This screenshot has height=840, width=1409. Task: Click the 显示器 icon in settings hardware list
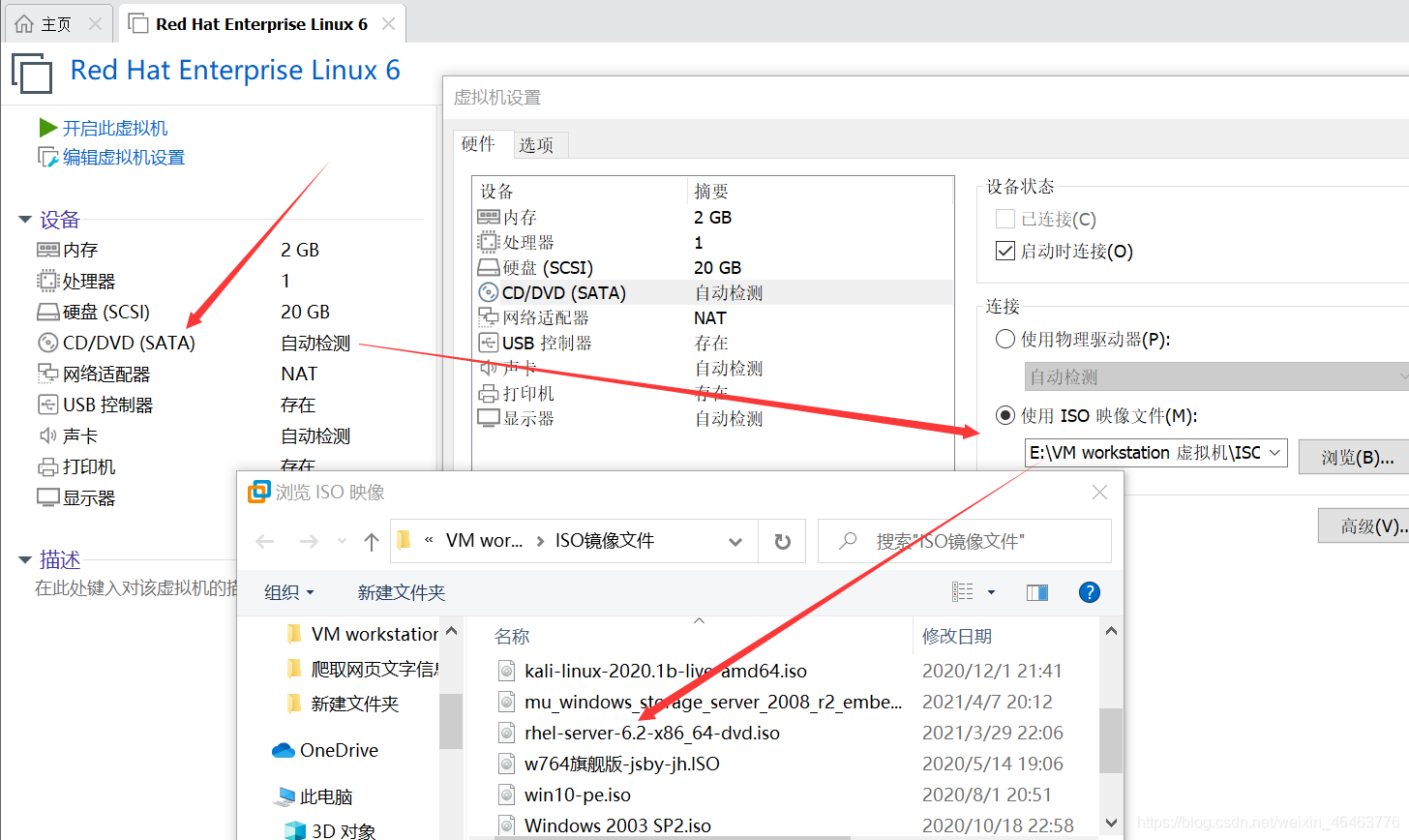489,418
